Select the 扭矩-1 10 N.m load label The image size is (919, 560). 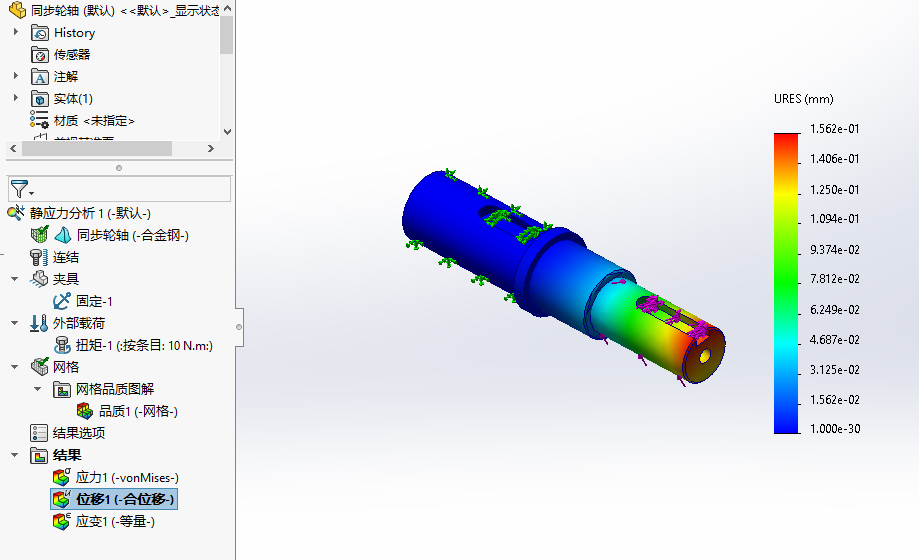144,345
